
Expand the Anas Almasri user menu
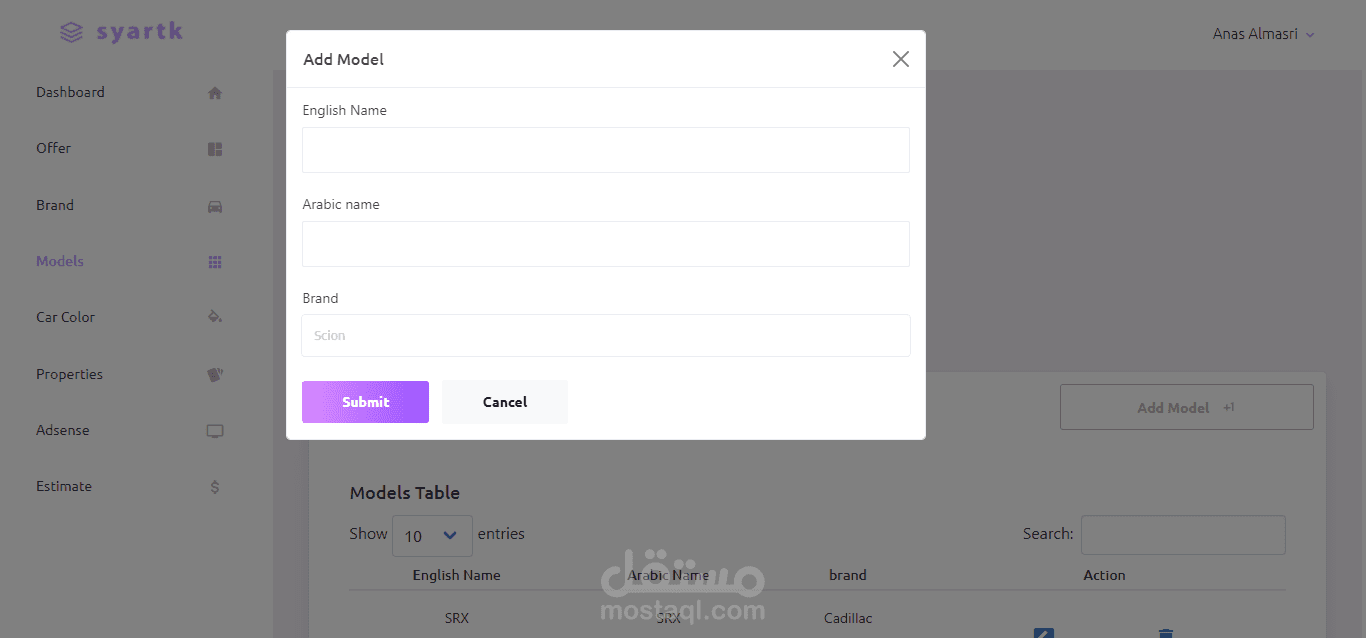[x=1264, y=34]
